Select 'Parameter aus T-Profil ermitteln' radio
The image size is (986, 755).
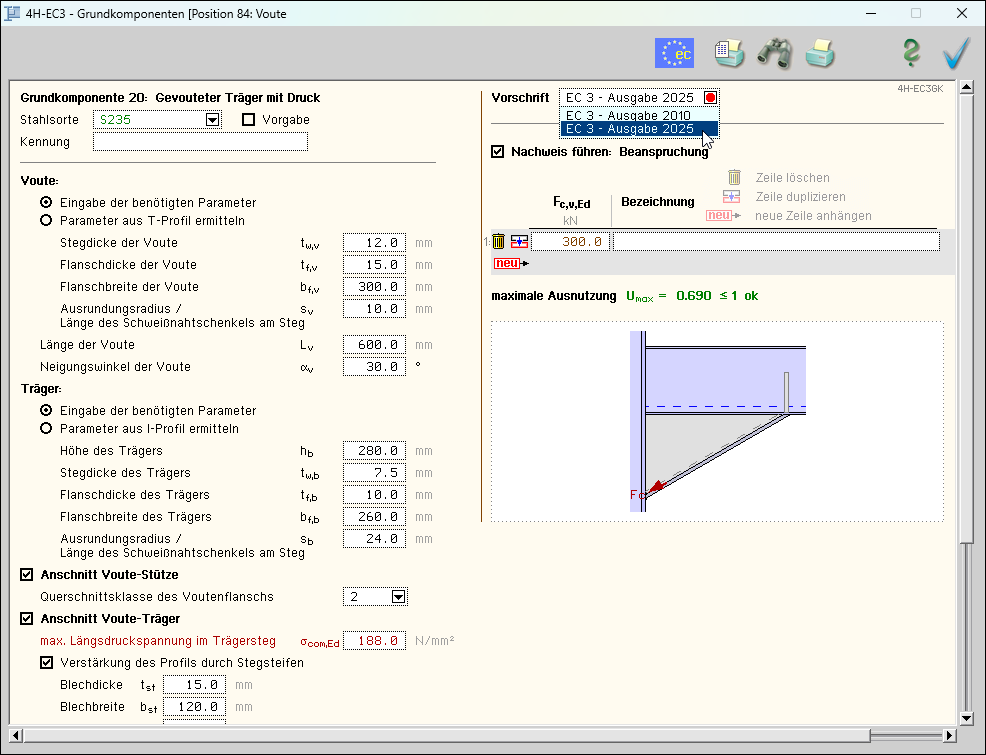pyautogui.click(x=46, y=220)
